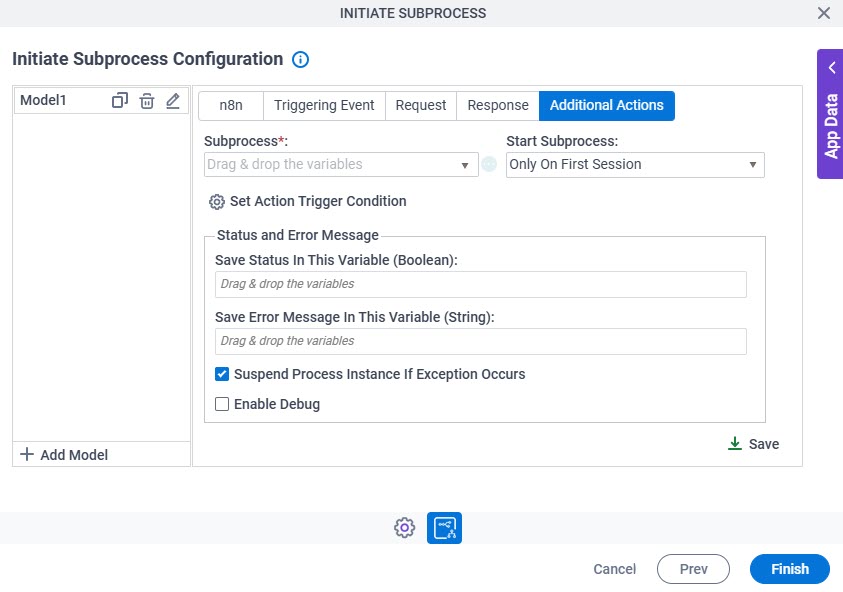Click the Save text button

(764, 444)
